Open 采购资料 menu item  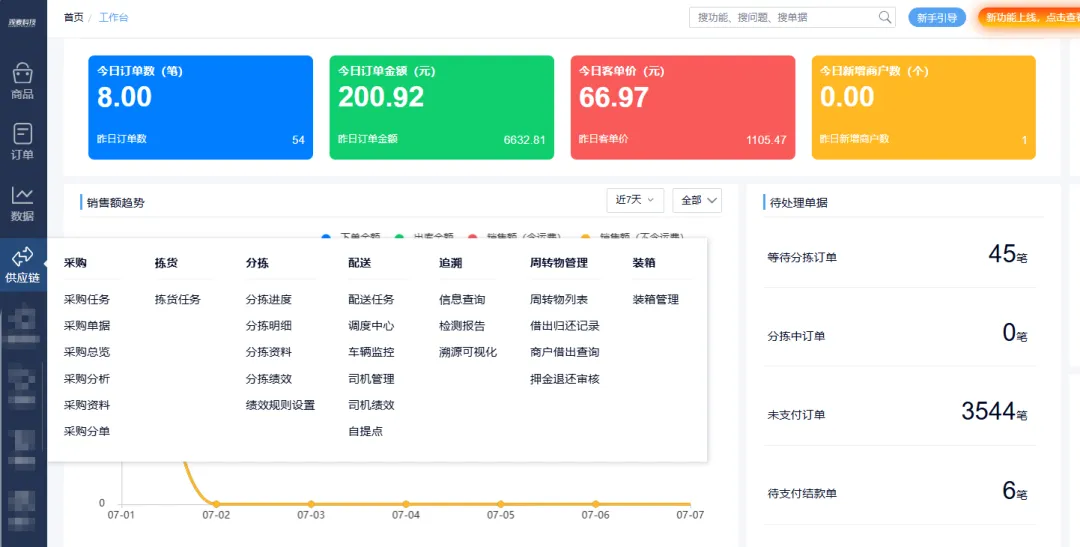click(x=87, y=405)
